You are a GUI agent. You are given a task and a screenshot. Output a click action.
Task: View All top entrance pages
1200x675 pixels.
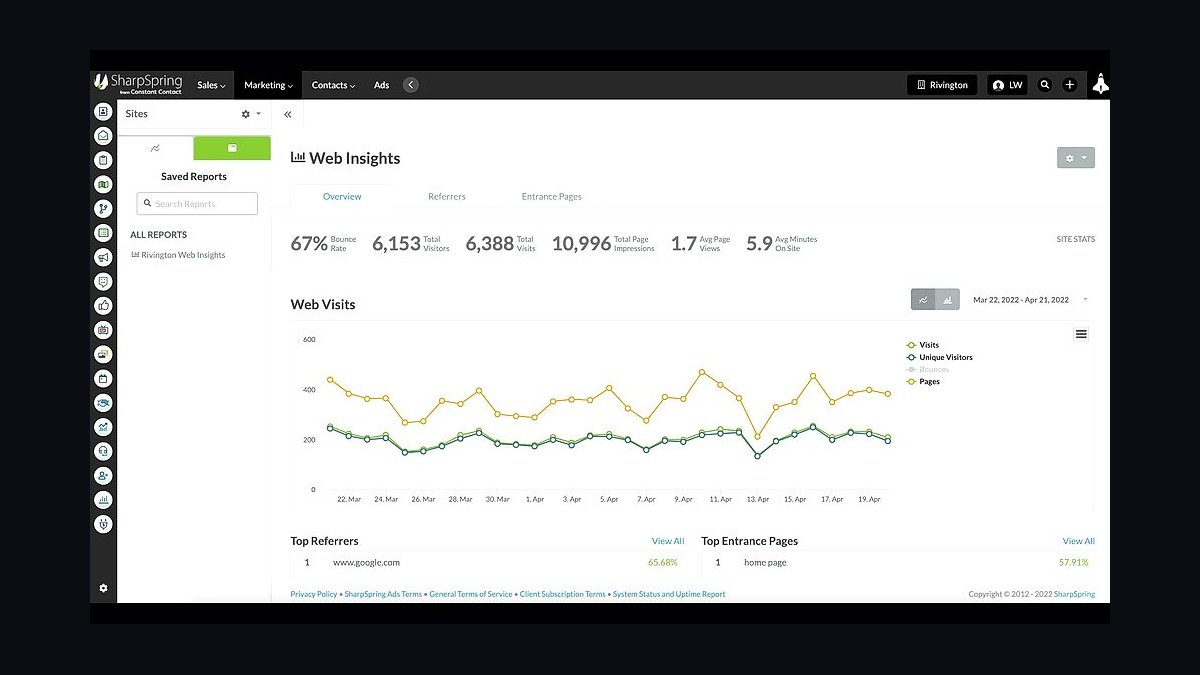[1079, 541]
